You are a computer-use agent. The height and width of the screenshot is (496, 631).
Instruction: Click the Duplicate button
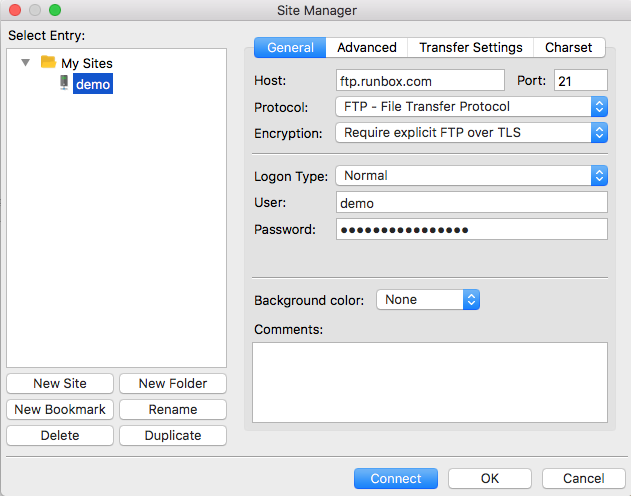point(172,435)
